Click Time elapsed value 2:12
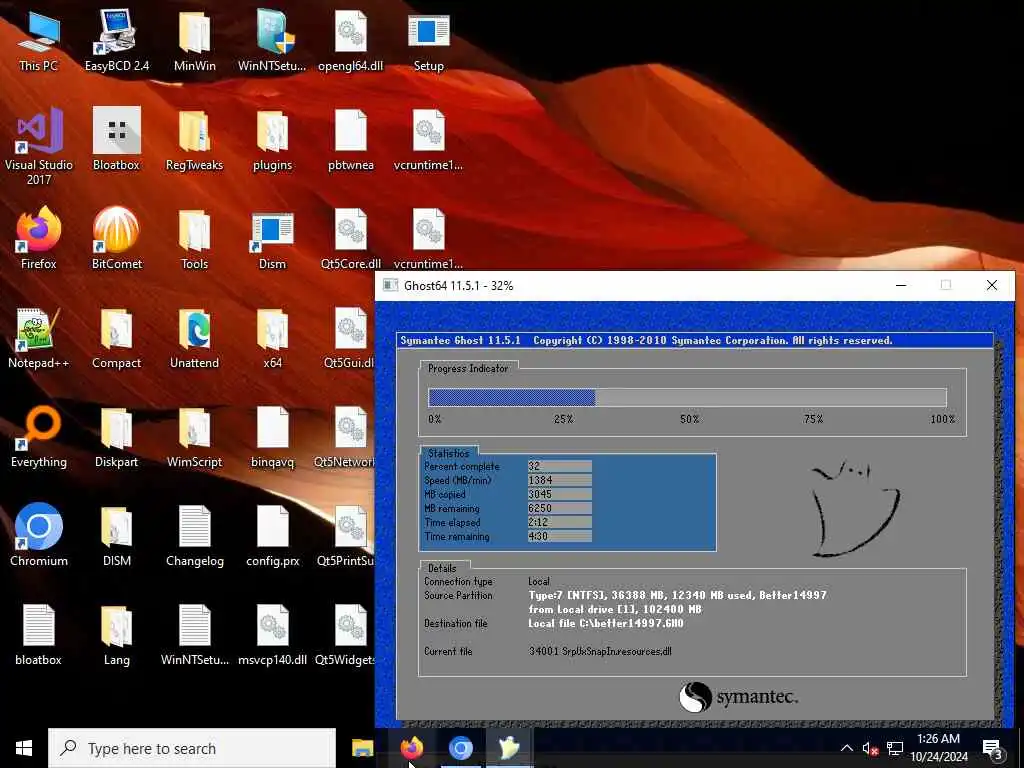 560,522
